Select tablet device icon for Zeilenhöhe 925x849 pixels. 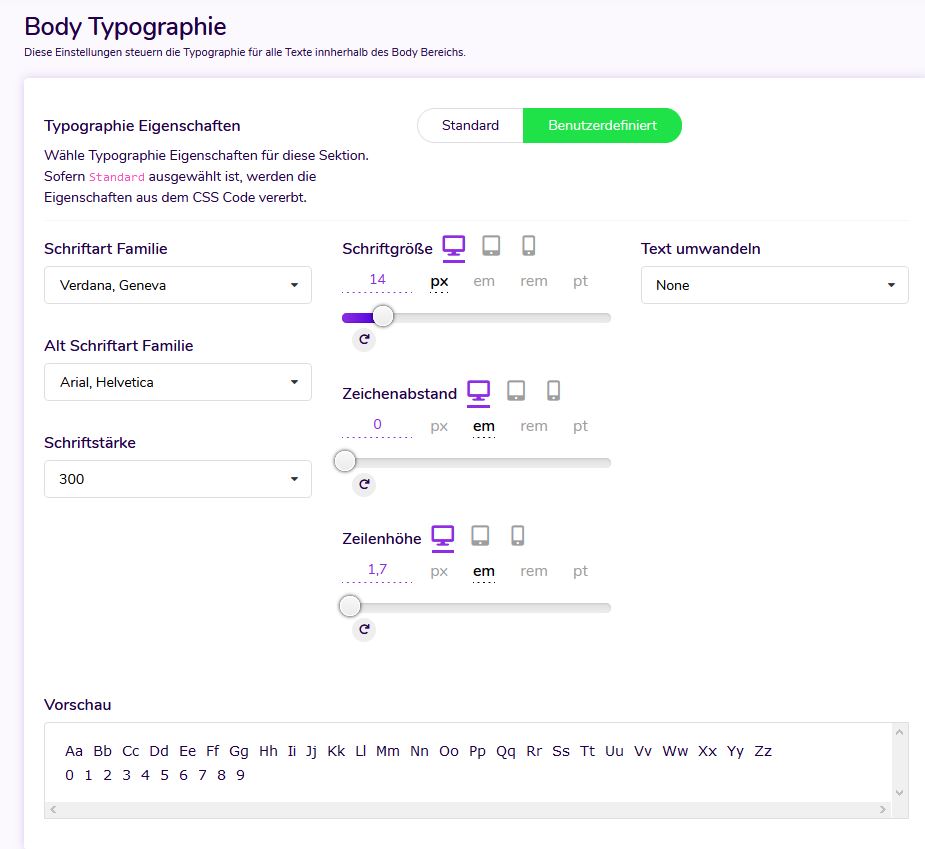point(480,536)
